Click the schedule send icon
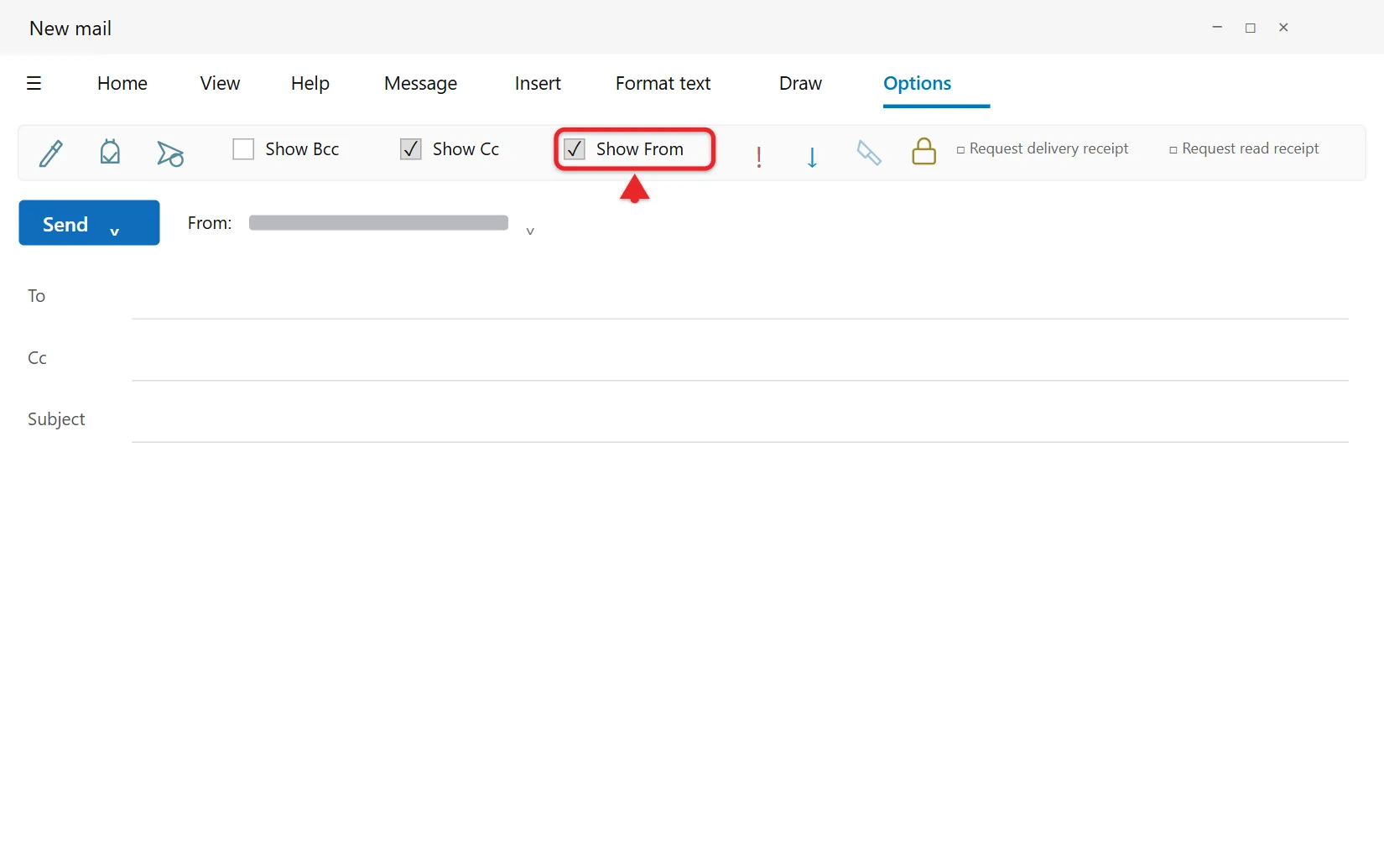Viewport: 1384px width, 868px height. [170, 153]
